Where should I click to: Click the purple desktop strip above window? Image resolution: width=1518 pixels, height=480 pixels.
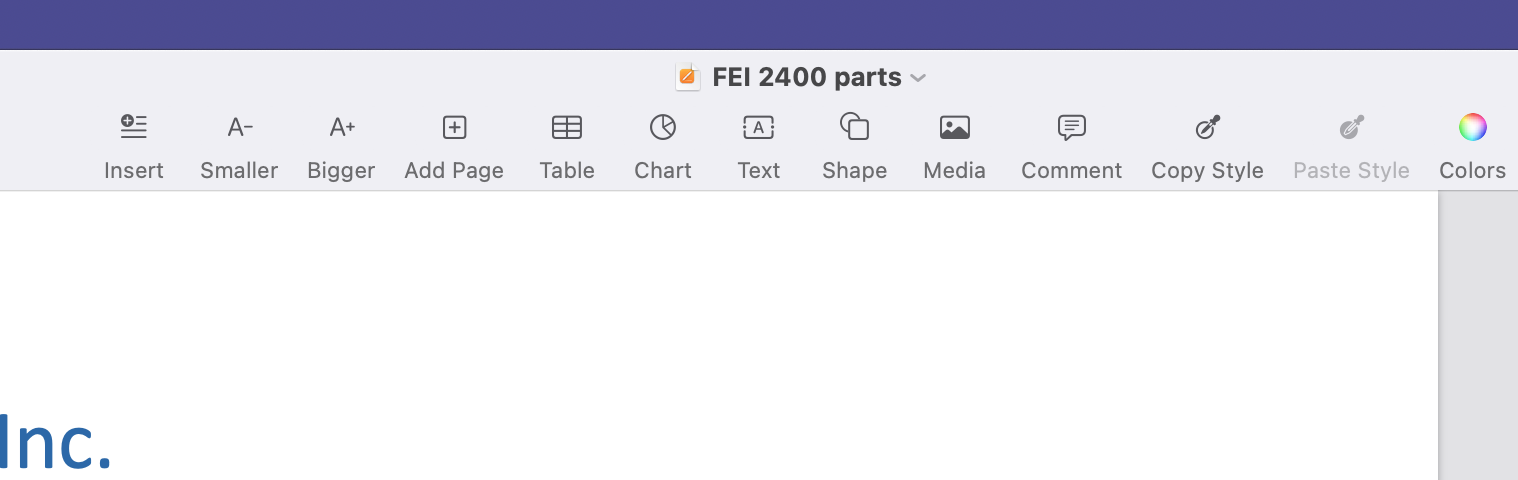click(x=760, y=24)
